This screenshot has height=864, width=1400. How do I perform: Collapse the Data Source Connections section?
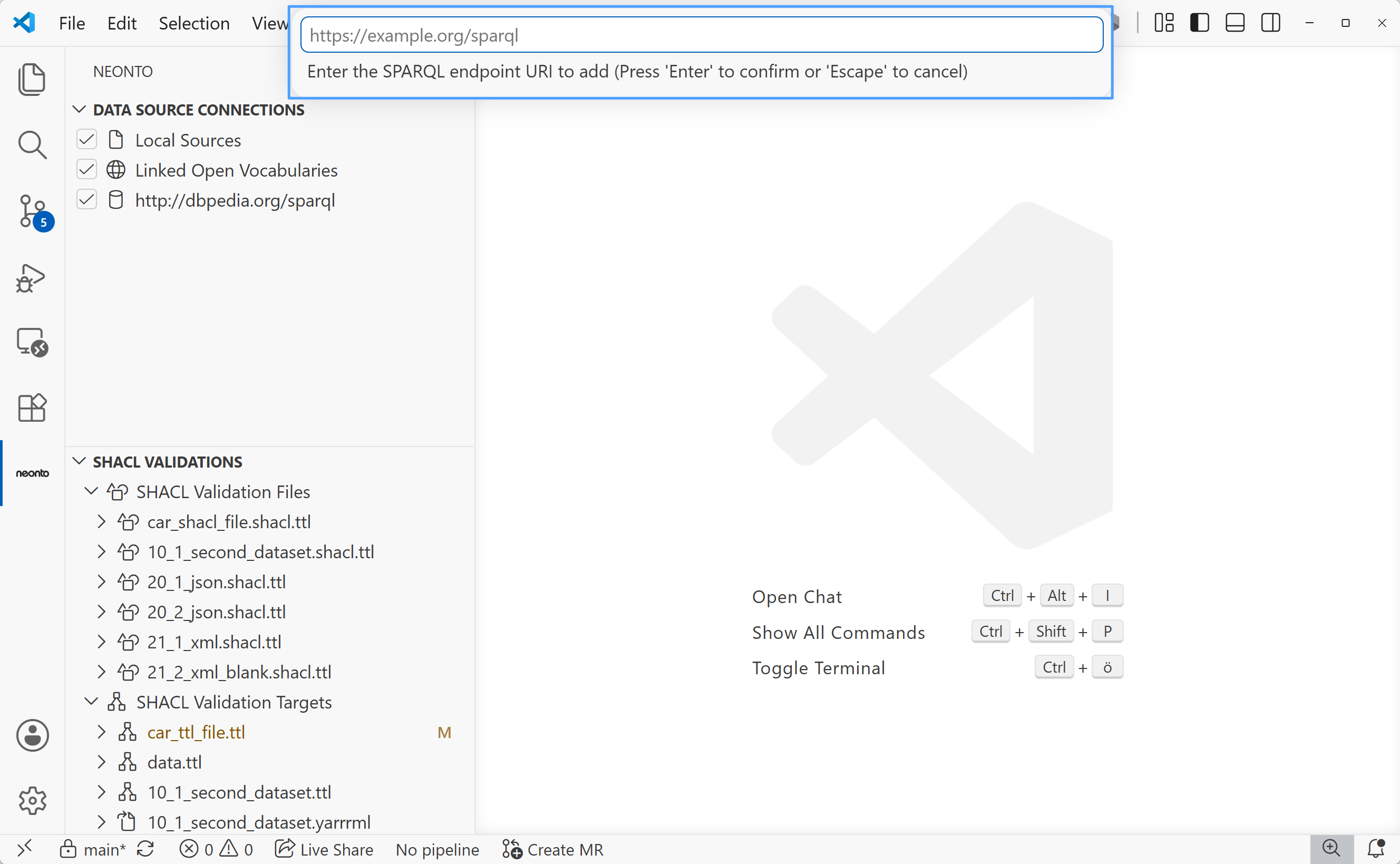[x=80, y=109]
